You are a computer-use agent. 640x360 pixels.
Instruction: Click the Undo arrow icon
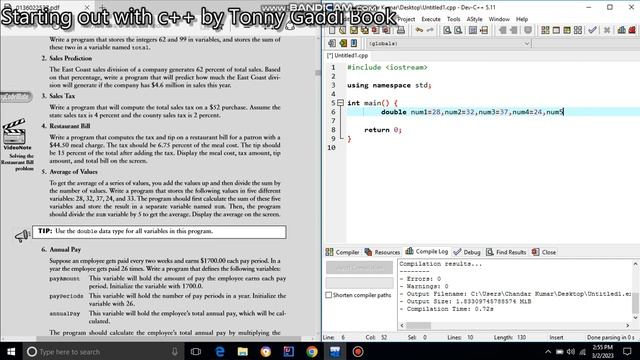click(419, 30)
